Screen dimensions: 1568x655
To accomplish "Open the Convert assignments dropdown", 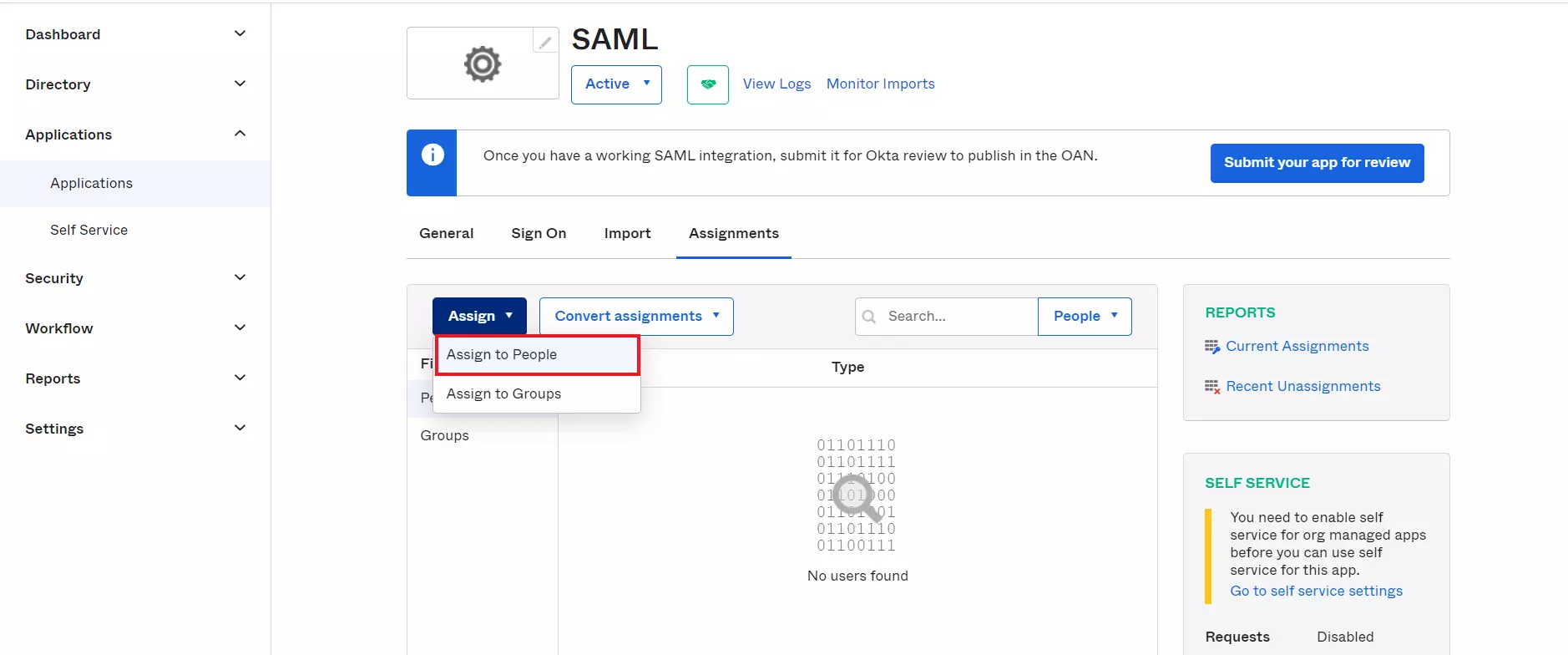I will coord(636,317).
